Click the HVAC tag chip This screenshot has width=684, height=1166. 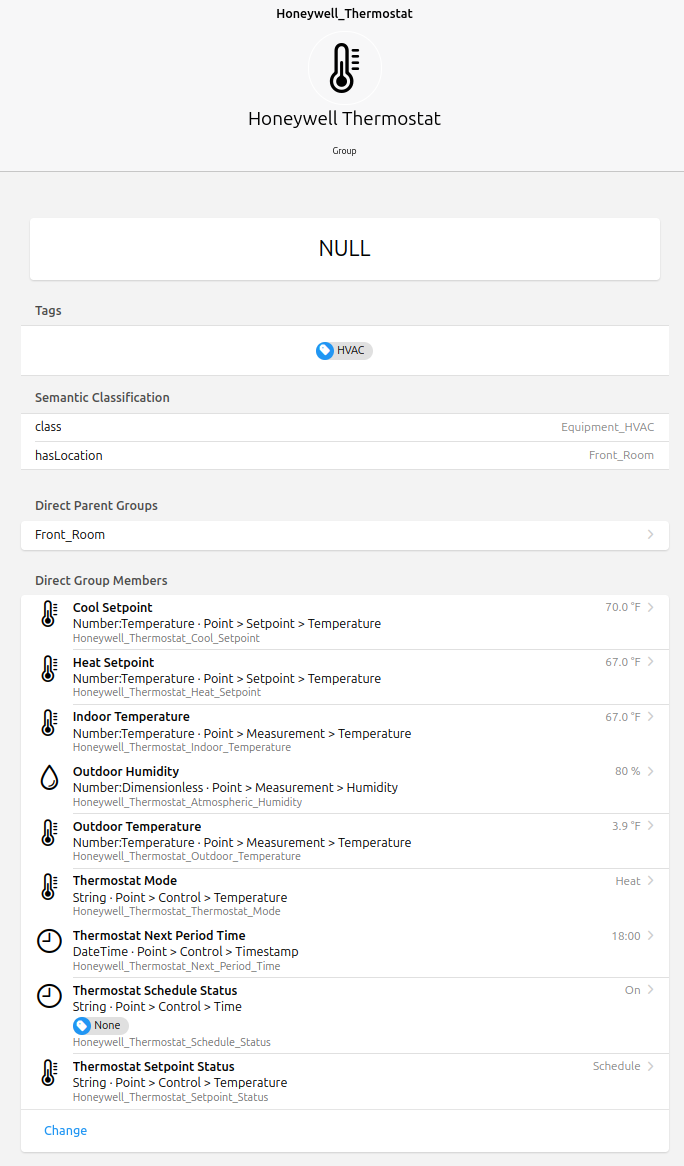(344, 351)
